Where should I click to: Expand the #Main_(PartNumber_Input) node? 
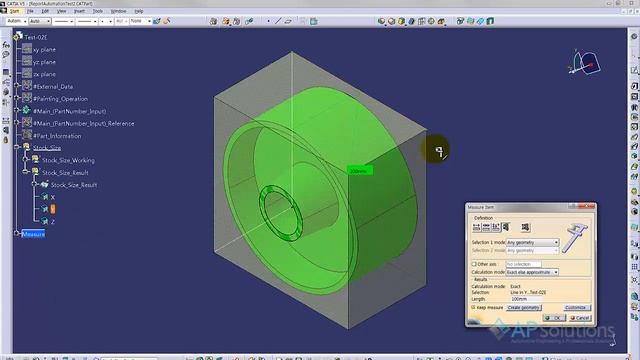[17, 110]
